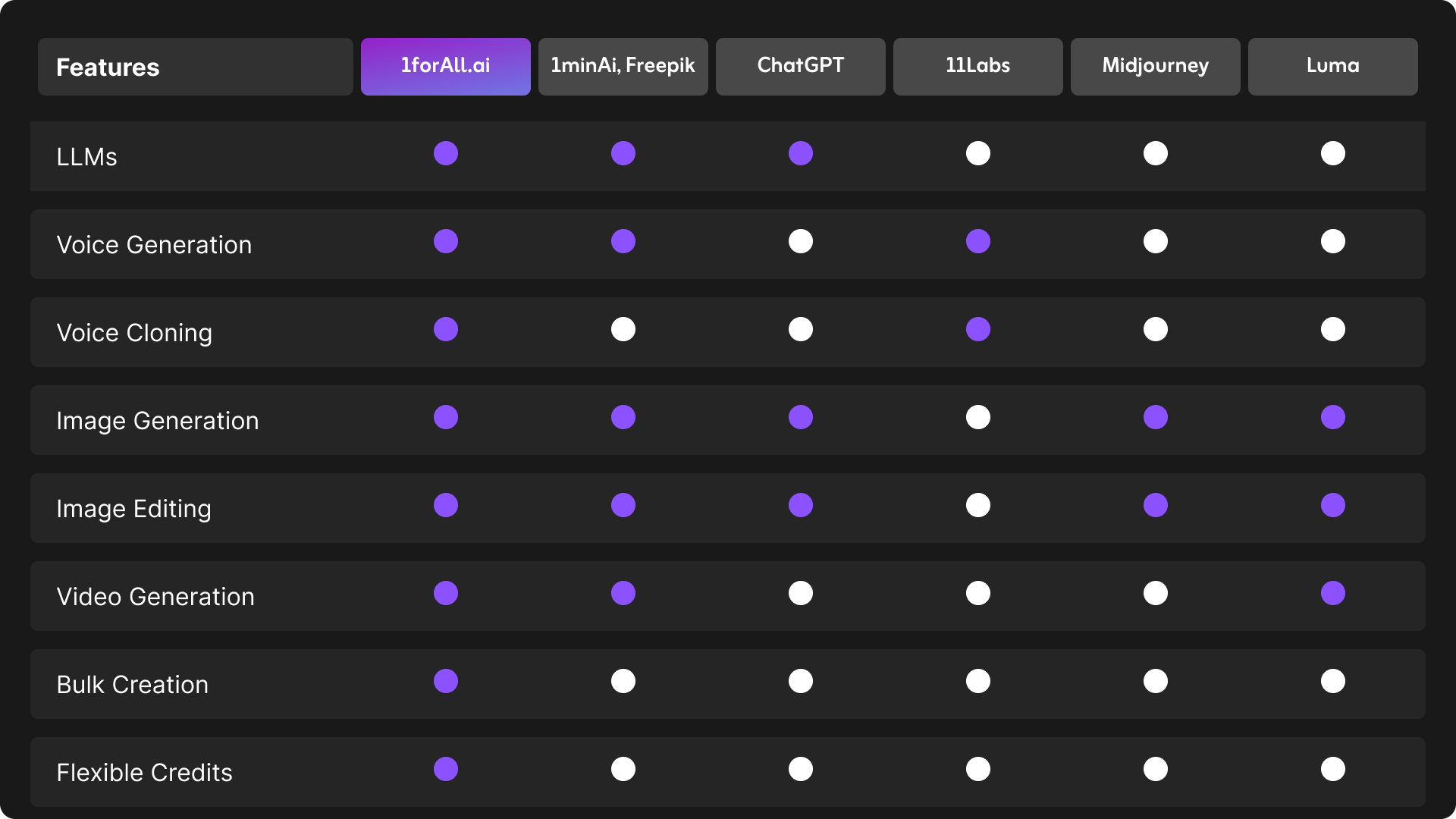
Task: Click the Luma column header
Action: [x=1332, y=66]
